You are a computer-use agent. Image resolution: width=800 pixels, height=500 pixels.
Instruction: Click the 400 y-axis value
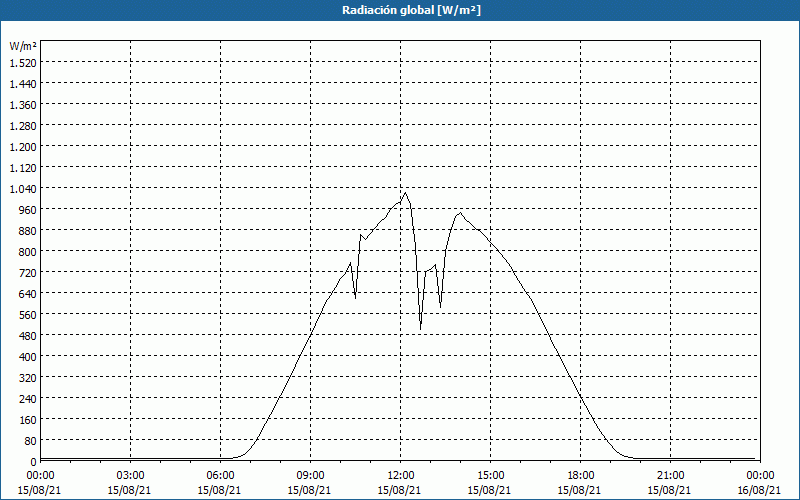pyautogui.click(x=29, y=357)
